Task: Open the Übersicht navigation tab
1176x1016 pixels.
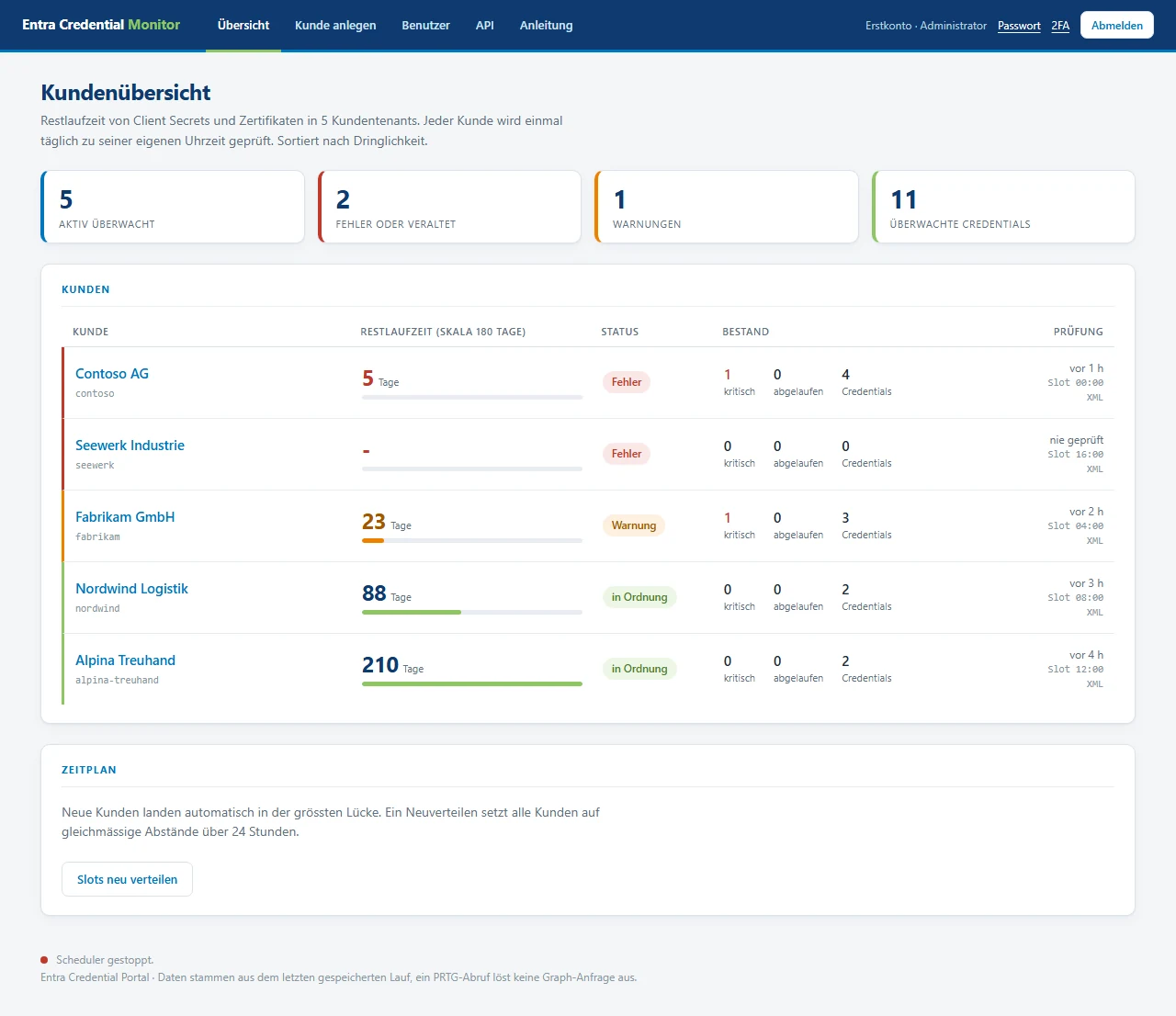Action: (x=243, y=26)
